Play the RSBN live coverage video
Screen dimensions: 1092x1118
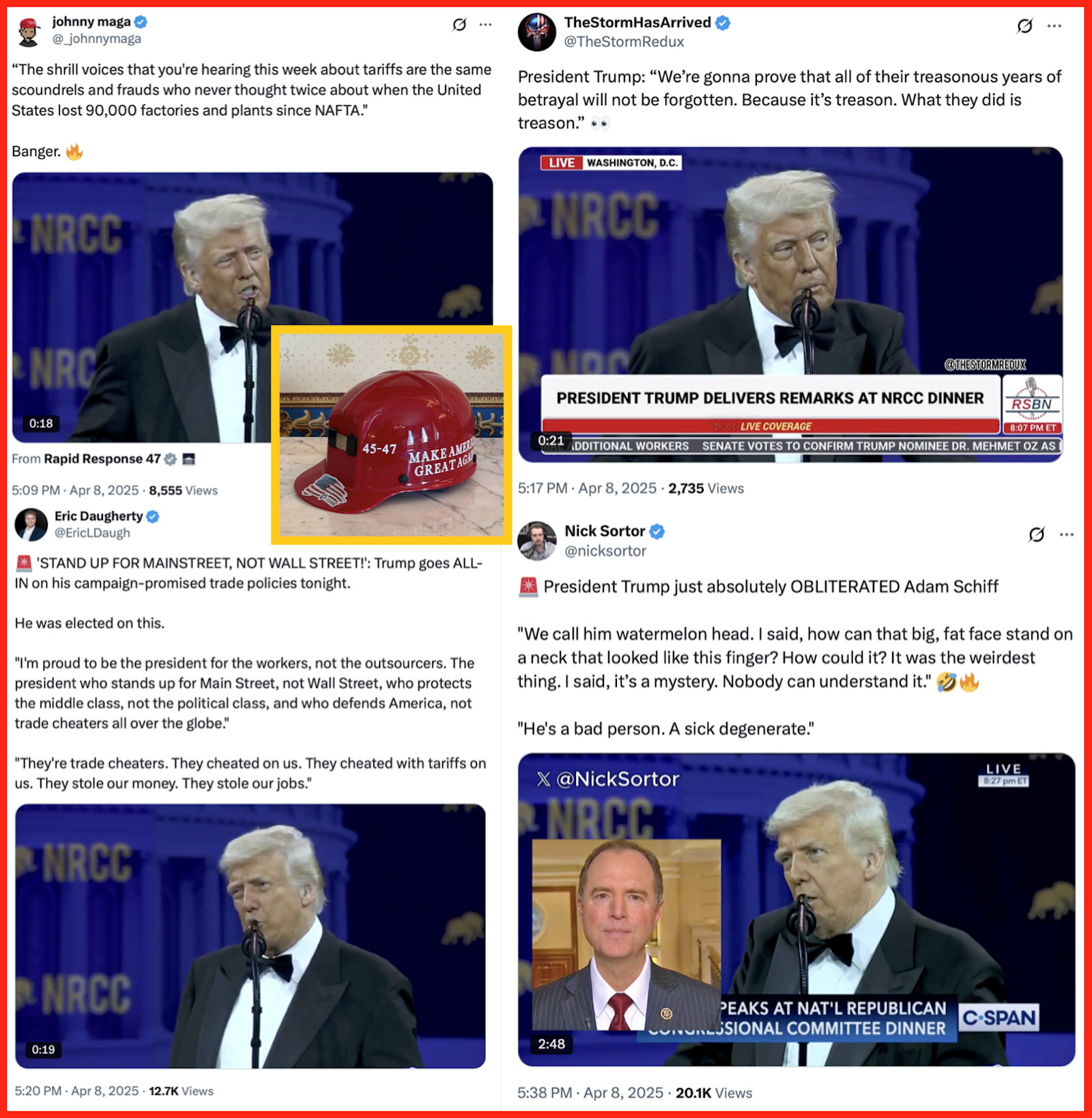(x=790, y=304)
